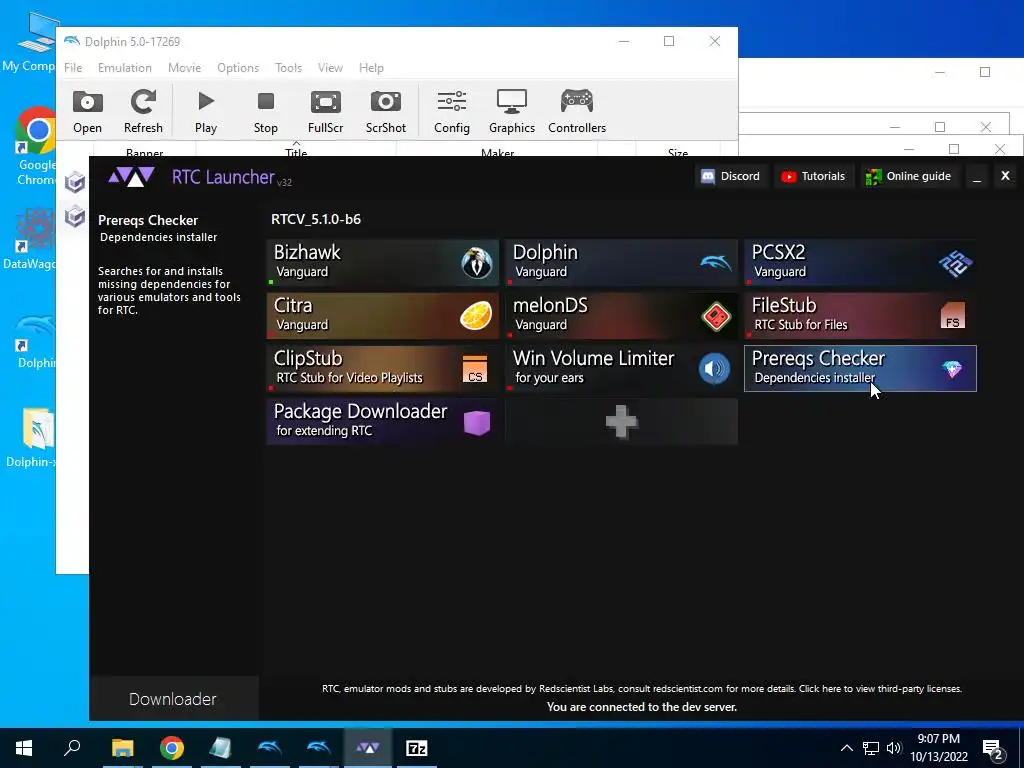Launch PCSX2 Vanguard tile
The width and height of the screenshot is (1024, 768).
click(860, 263)
